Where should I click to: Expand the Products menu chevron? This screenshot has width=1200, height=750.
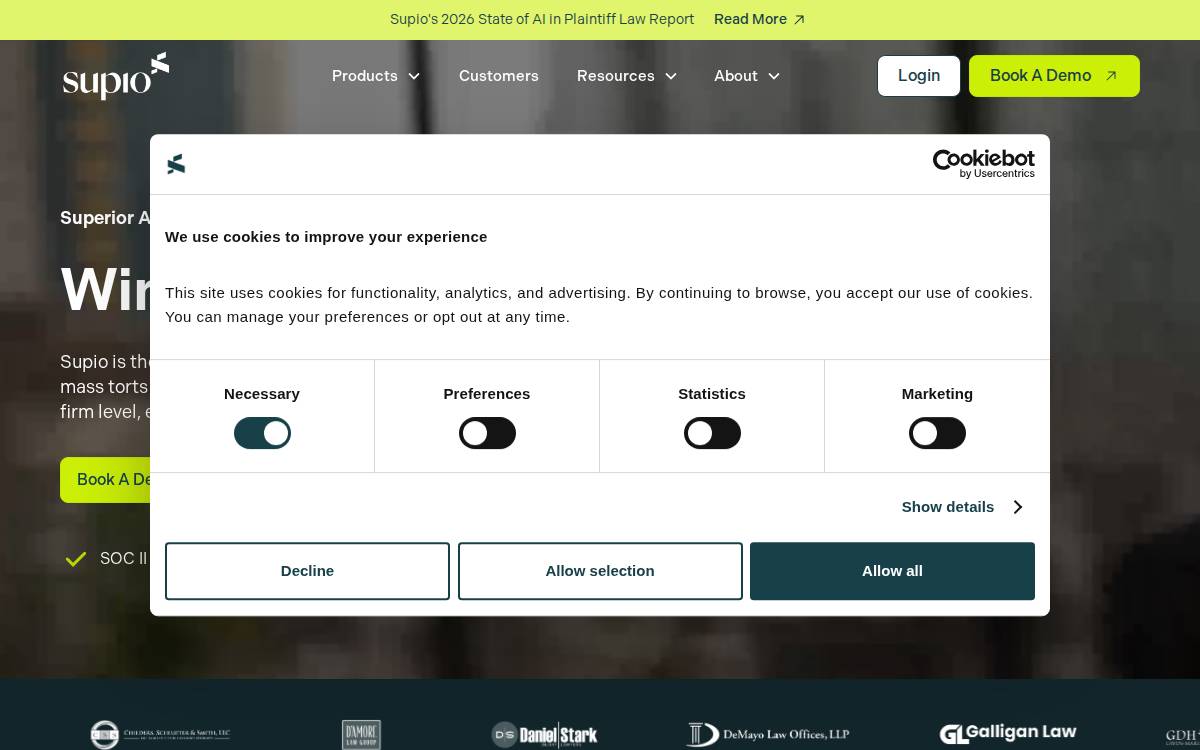(414, 76)
